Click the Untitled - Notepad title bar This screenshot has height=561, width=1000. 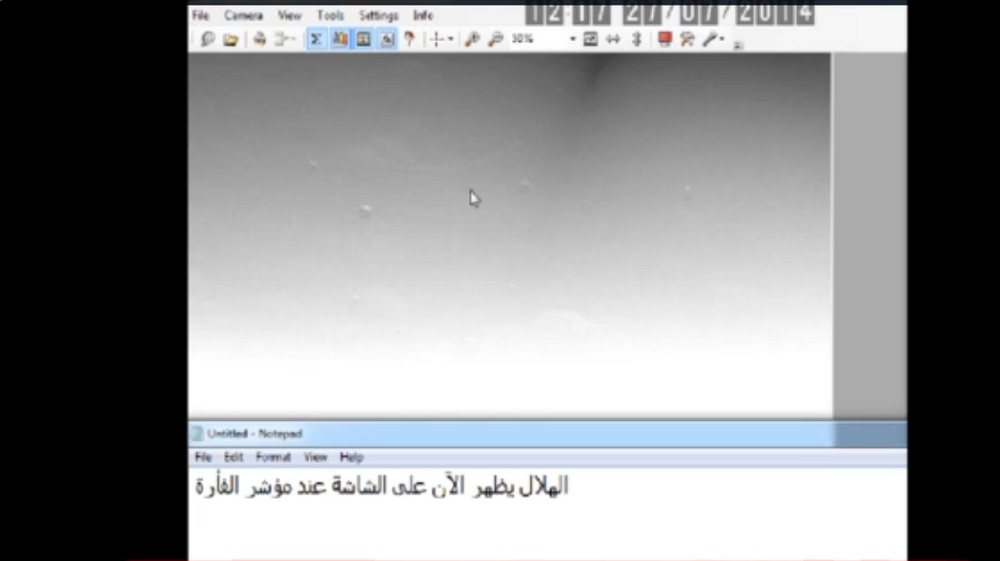[500, 434]
